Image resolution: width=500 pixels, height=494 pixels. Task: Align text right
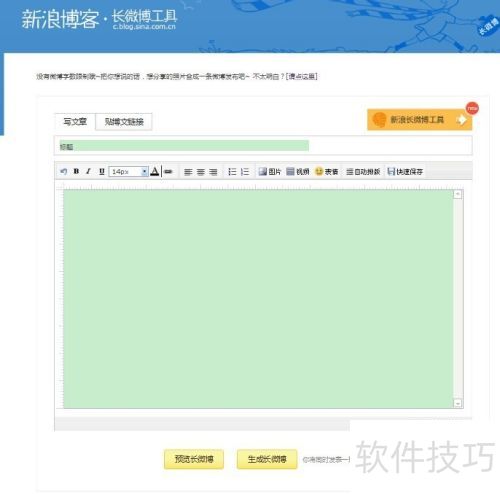[x=213, y=172]
